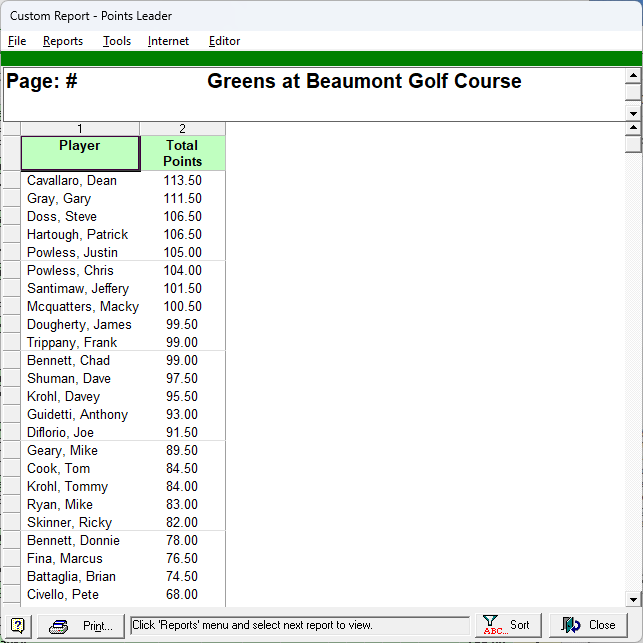Click header pane scroll down arrow

pos(632,114)
